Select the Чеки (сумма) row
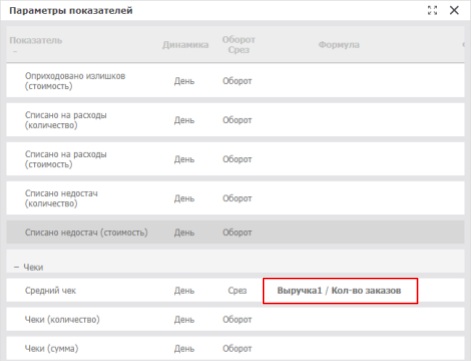This screenshot has width=471, height=361. tap(235, 348)
